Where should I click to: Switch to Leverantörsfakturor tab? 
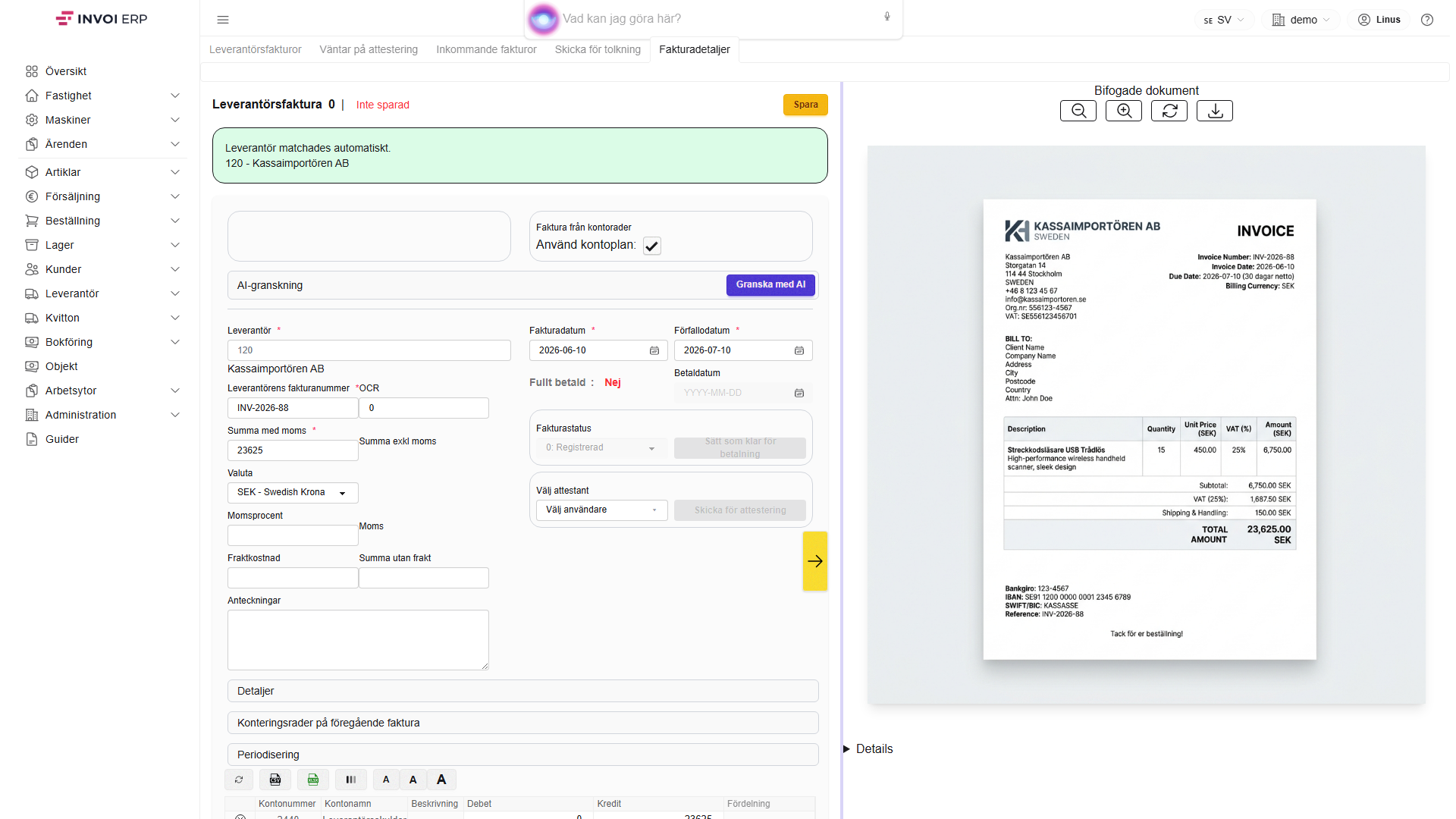tap(256, 49)
